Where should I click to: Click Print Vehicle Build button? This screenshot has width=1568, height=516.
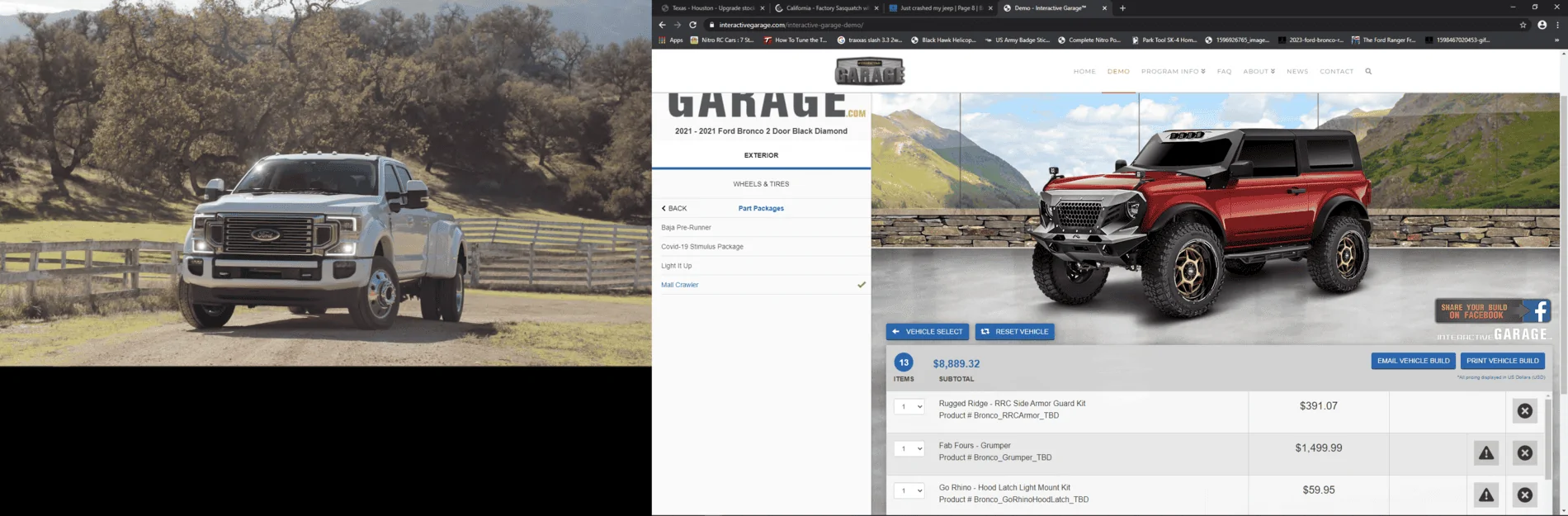(x=1502, y=361)
